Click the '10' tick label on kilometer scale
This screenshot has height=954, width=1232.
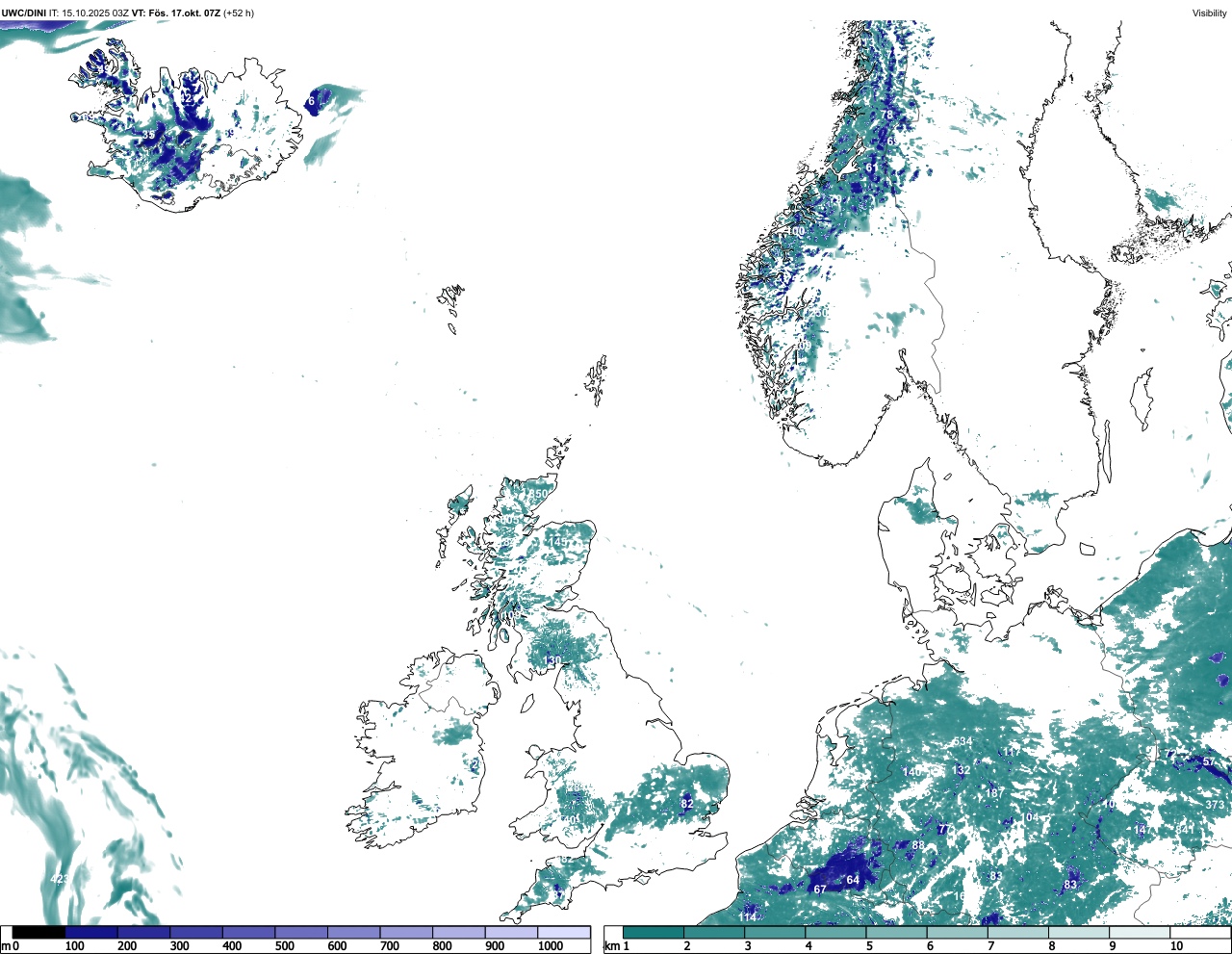pyautogui.click(x=1175, y=946)
